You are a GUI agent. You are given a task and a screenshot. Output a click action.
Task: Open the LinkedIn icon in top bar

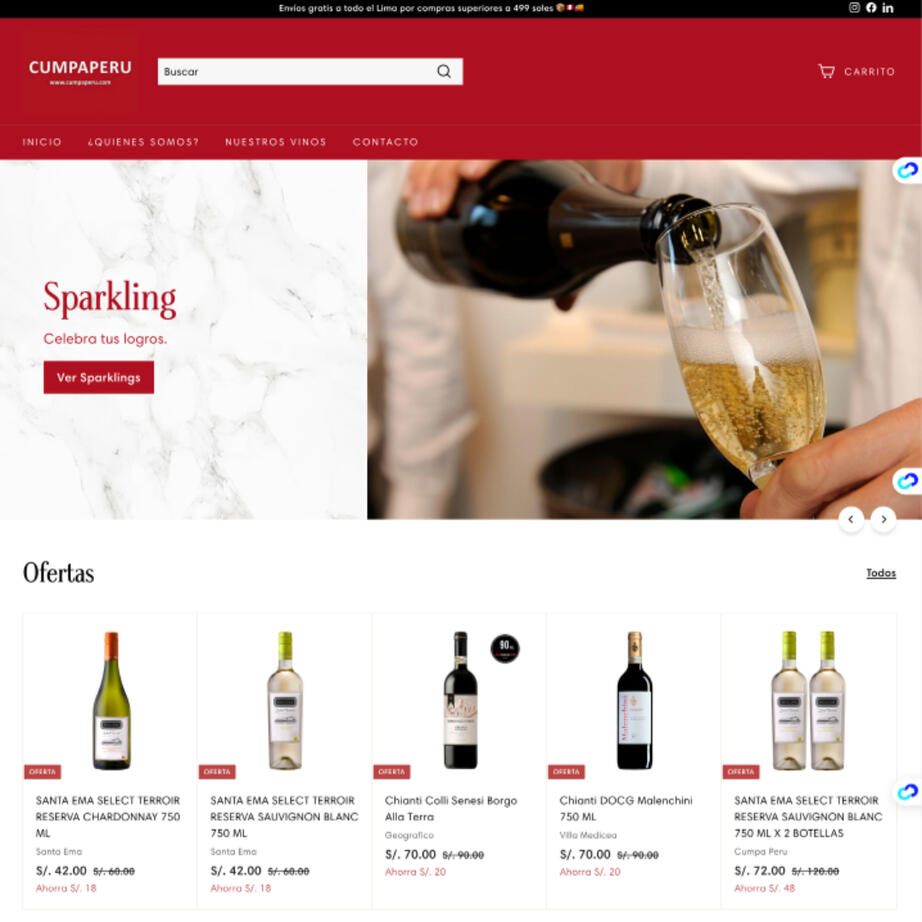888,8
